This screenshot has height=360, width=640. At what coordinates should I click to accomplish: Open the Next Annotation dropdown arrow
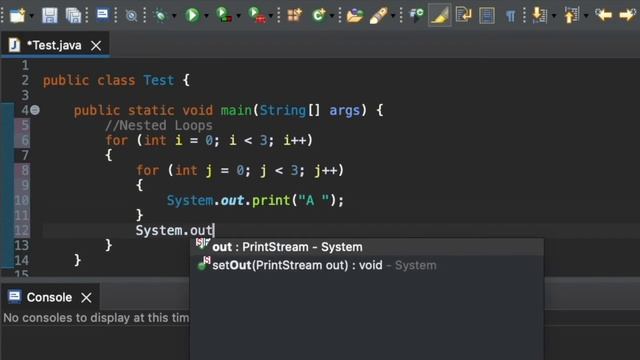tap(554, 16)
